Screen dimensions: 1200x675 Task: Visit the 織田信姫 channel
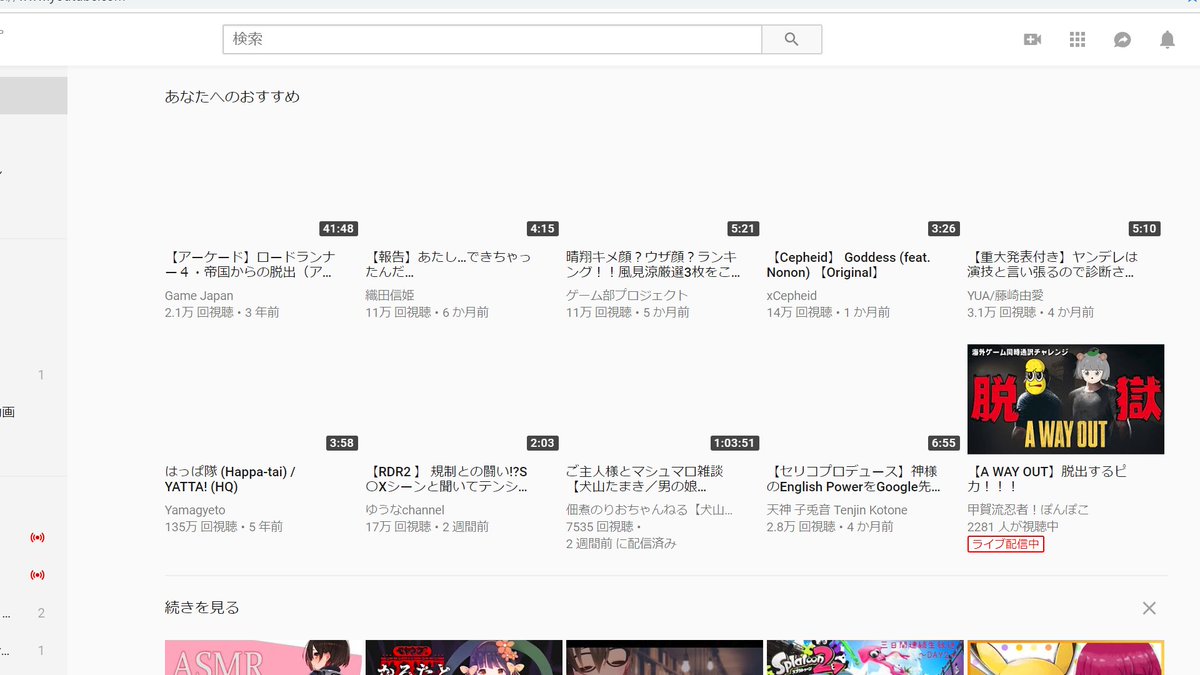(x=390, y=296)
